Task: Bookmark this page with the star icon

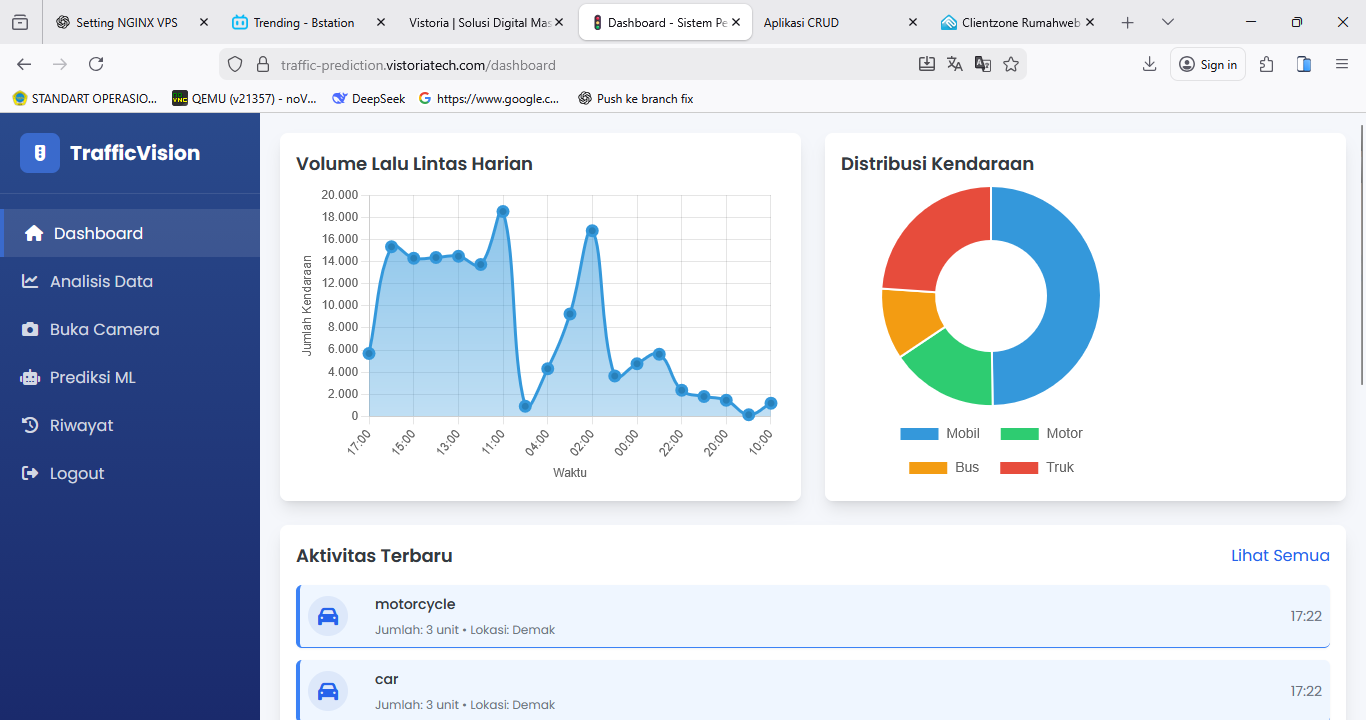Action: 1011,64
